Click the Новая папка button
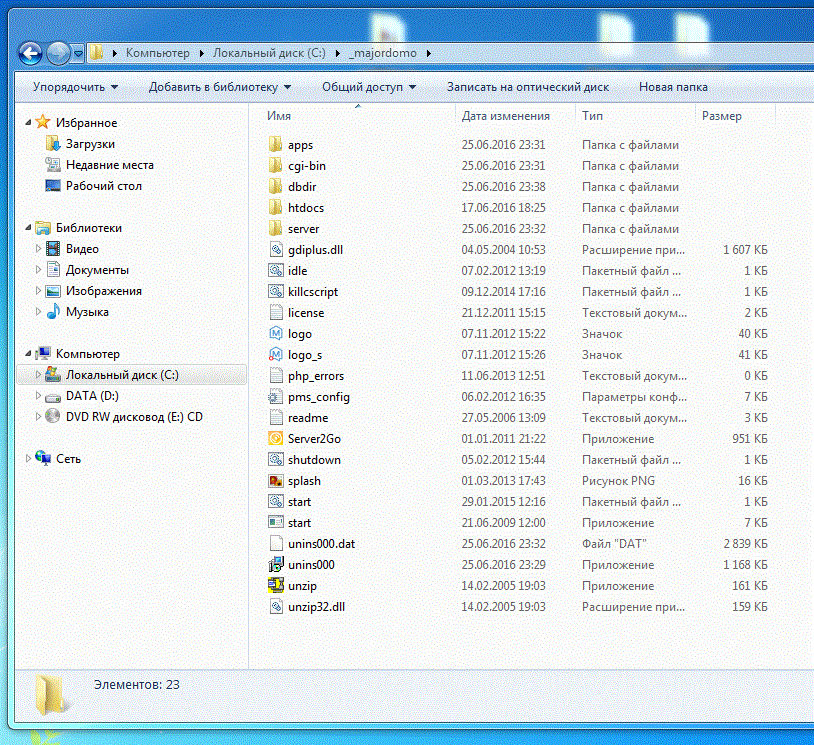 coord(673,87)
